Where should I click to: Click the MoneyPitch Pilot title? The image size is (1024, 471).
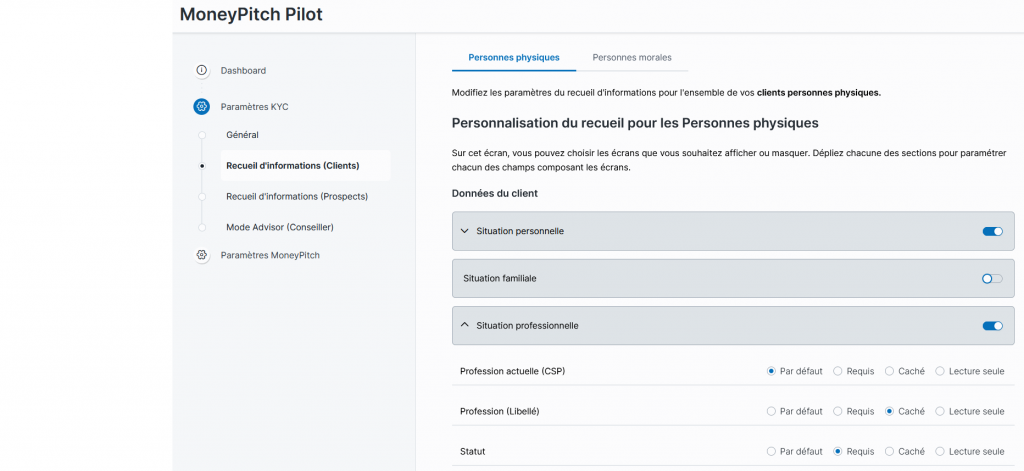point(251,15)
